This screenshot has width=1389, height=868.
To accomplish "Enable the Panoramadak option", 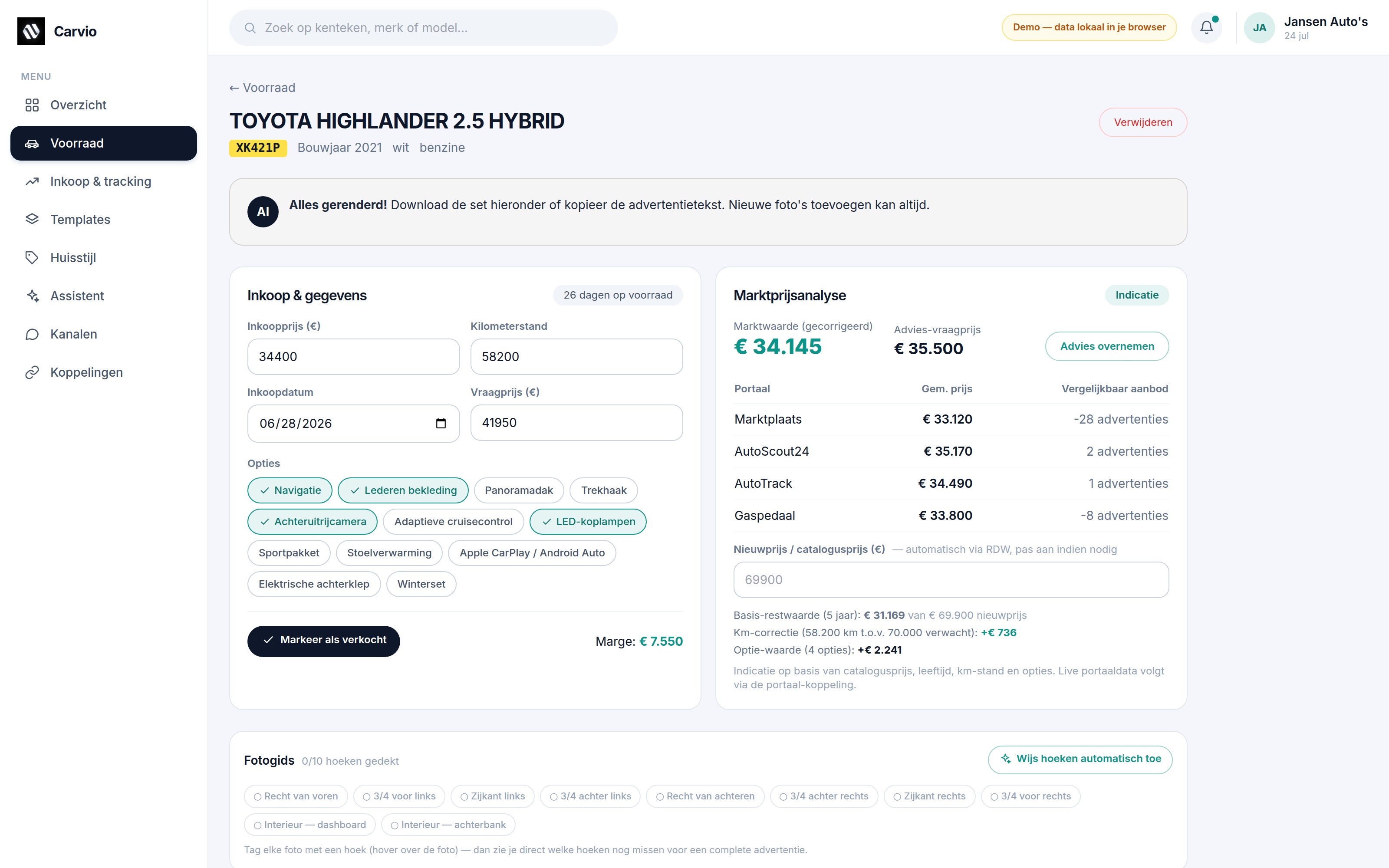I will coord(519,490).
